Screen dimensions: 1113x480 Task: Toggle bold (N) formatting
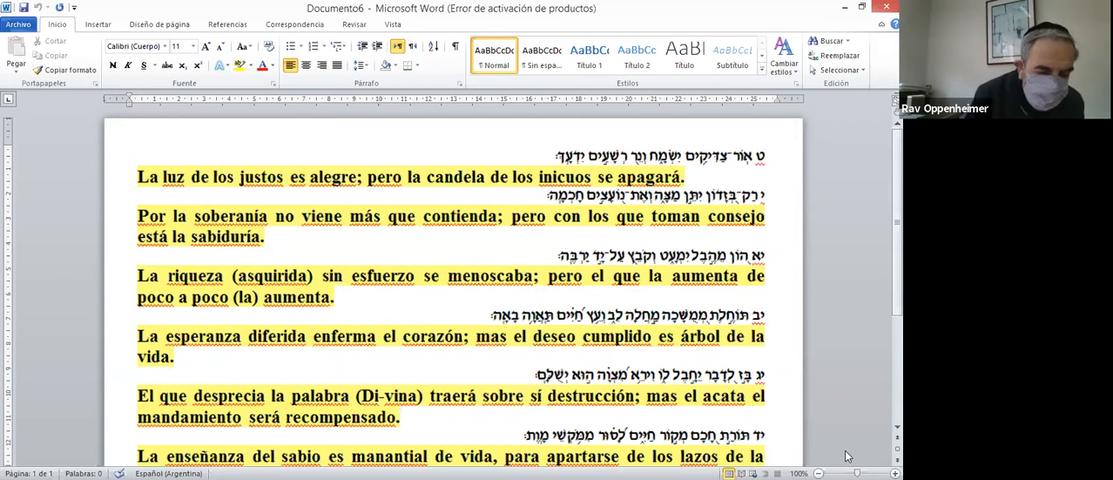point(112,65)
